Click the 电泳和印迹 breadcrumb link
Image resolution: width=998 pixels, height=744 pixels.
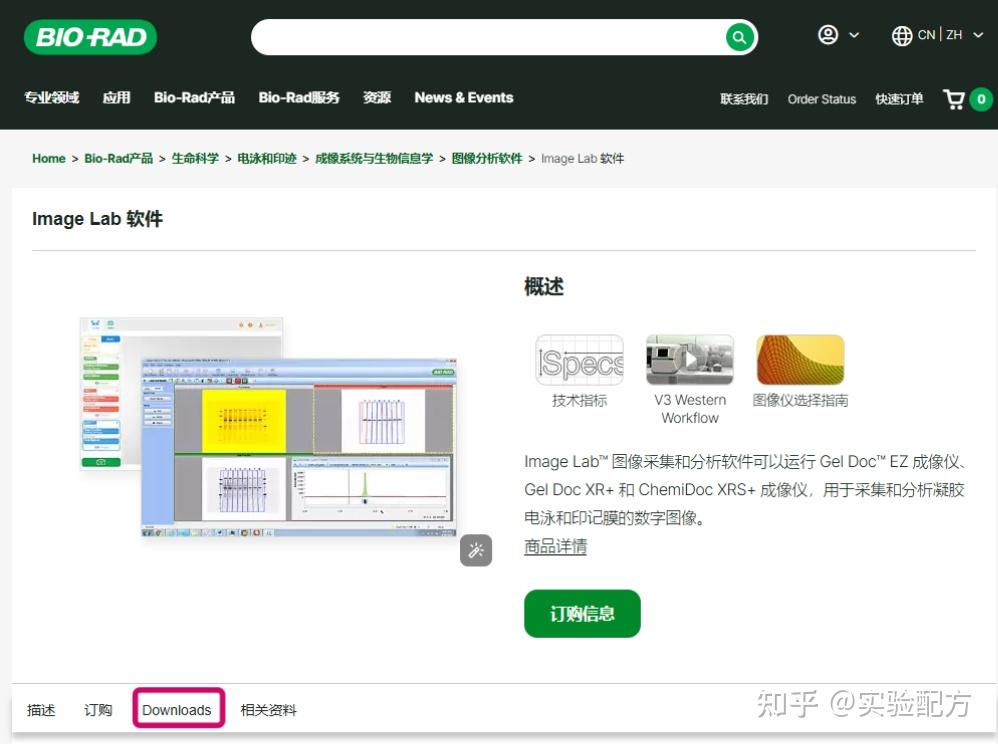pyautogui.click(x=267, y=158)
